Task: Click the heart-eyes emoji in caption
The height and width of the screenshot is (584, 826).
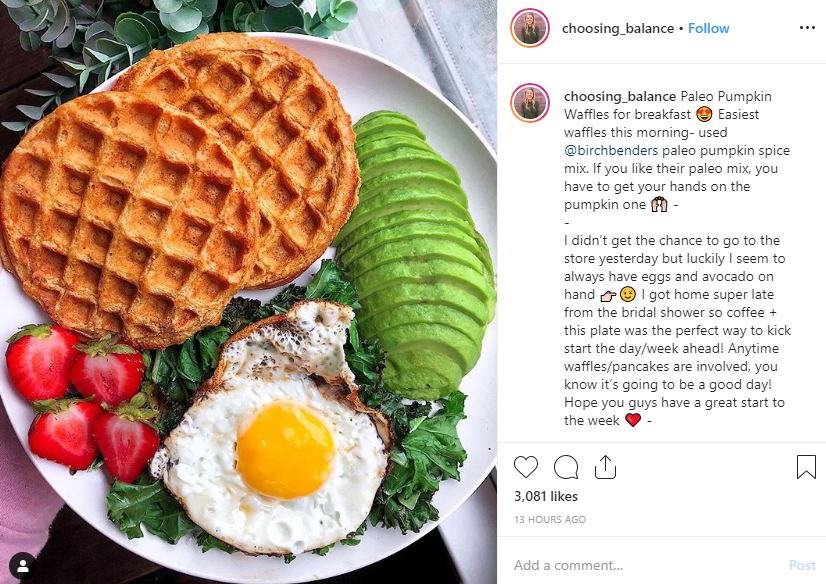Action: [x=704, y=114]
